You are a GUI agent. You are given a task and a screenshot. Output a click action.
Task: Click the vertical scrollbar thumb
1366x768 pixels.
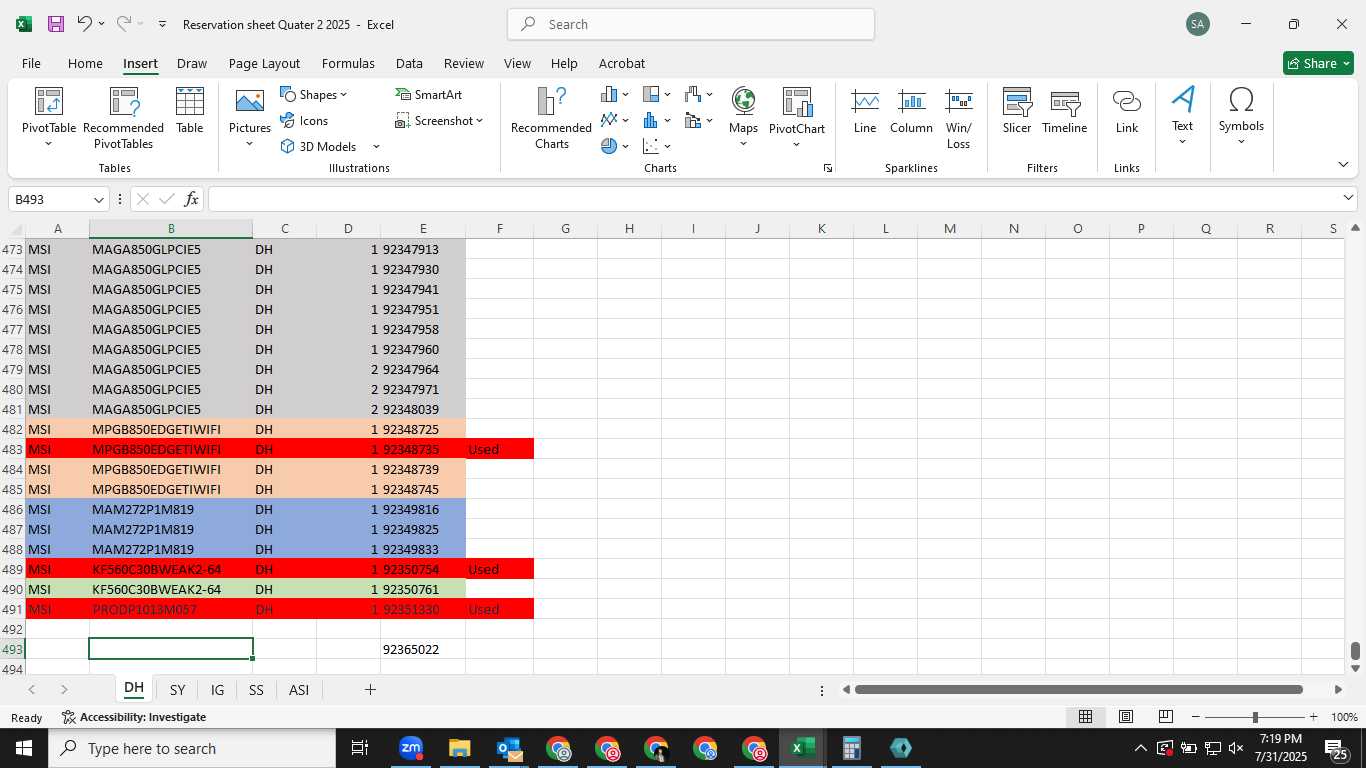coord(1355,652)
